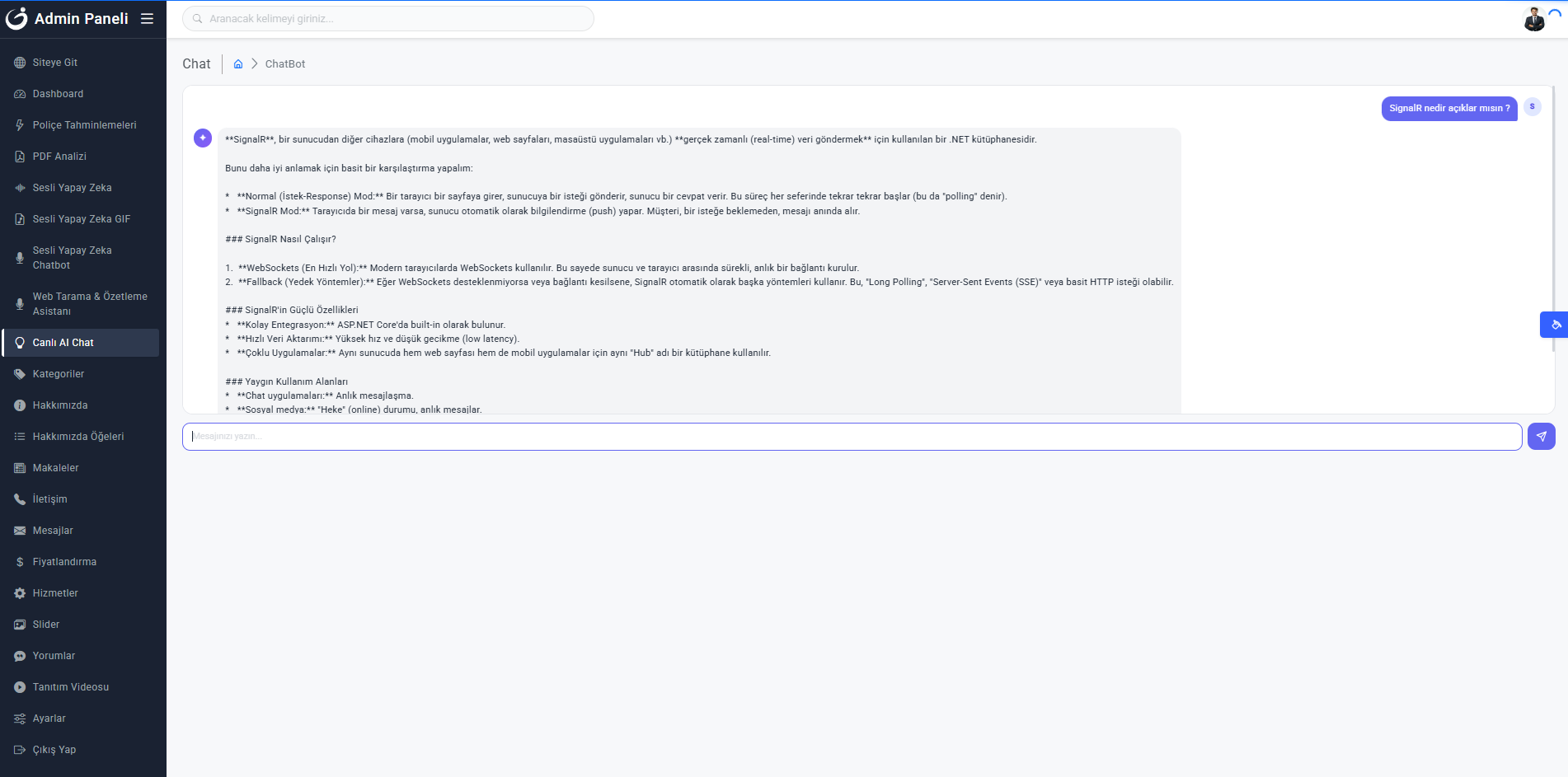Viewport: 1568px width, 777px height.
Task: Click the microphone icon for Web Tarama & Özetleme
Action: coord(20,304)
